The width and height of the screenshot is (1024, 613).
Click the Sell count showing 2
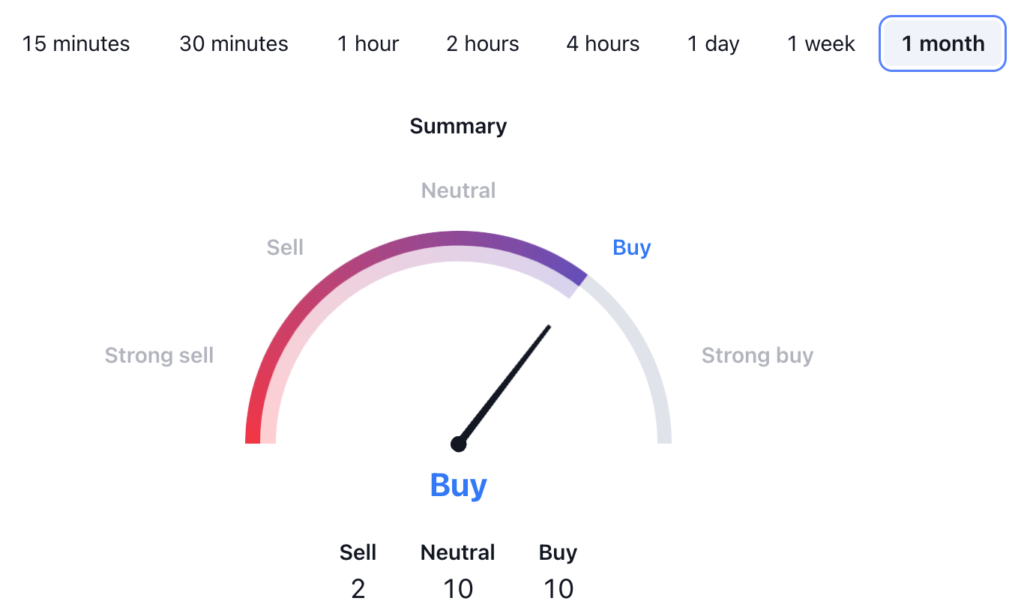coord(358,588)
